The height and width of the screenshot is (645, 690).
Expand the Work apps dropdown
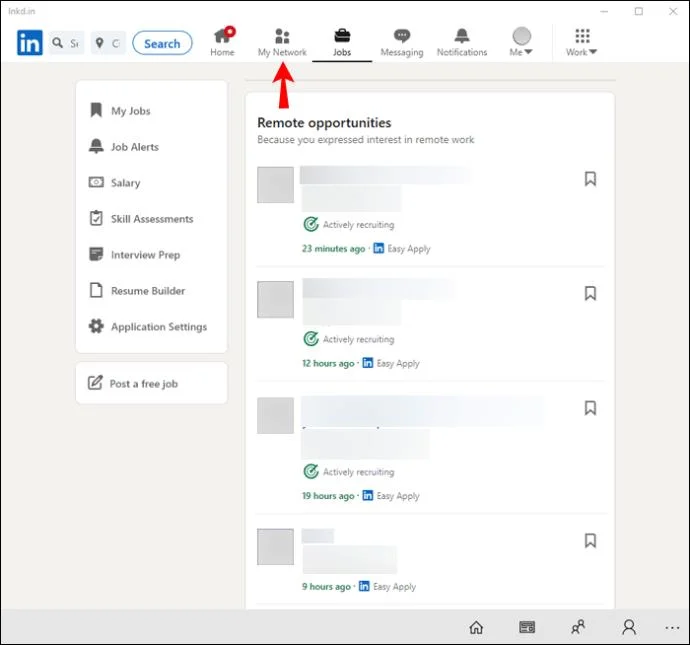click(582, 43)
